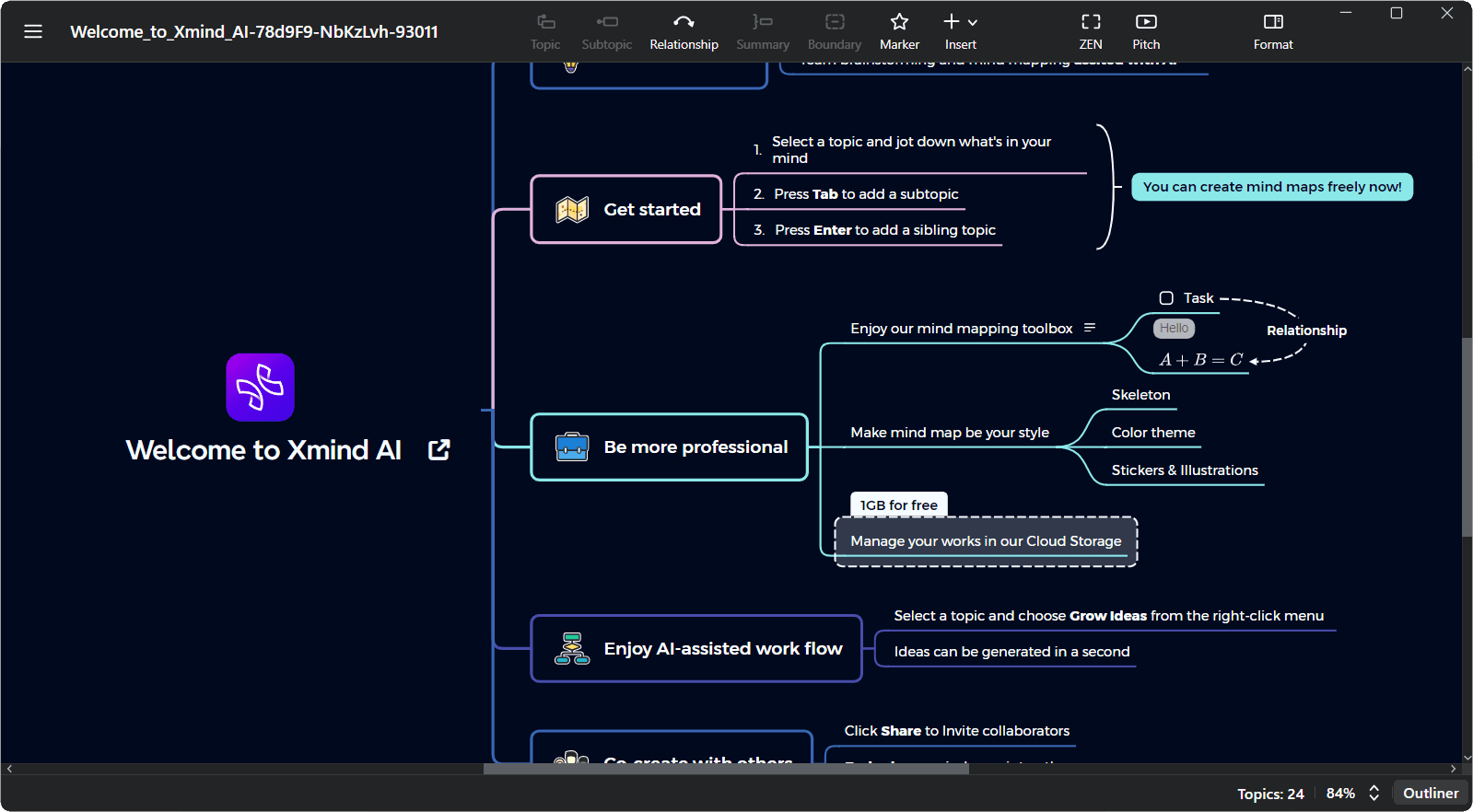Viewport: 1473px width, 812px height.
Task: Select the Get started topic
Action: [x=626, y=210]
